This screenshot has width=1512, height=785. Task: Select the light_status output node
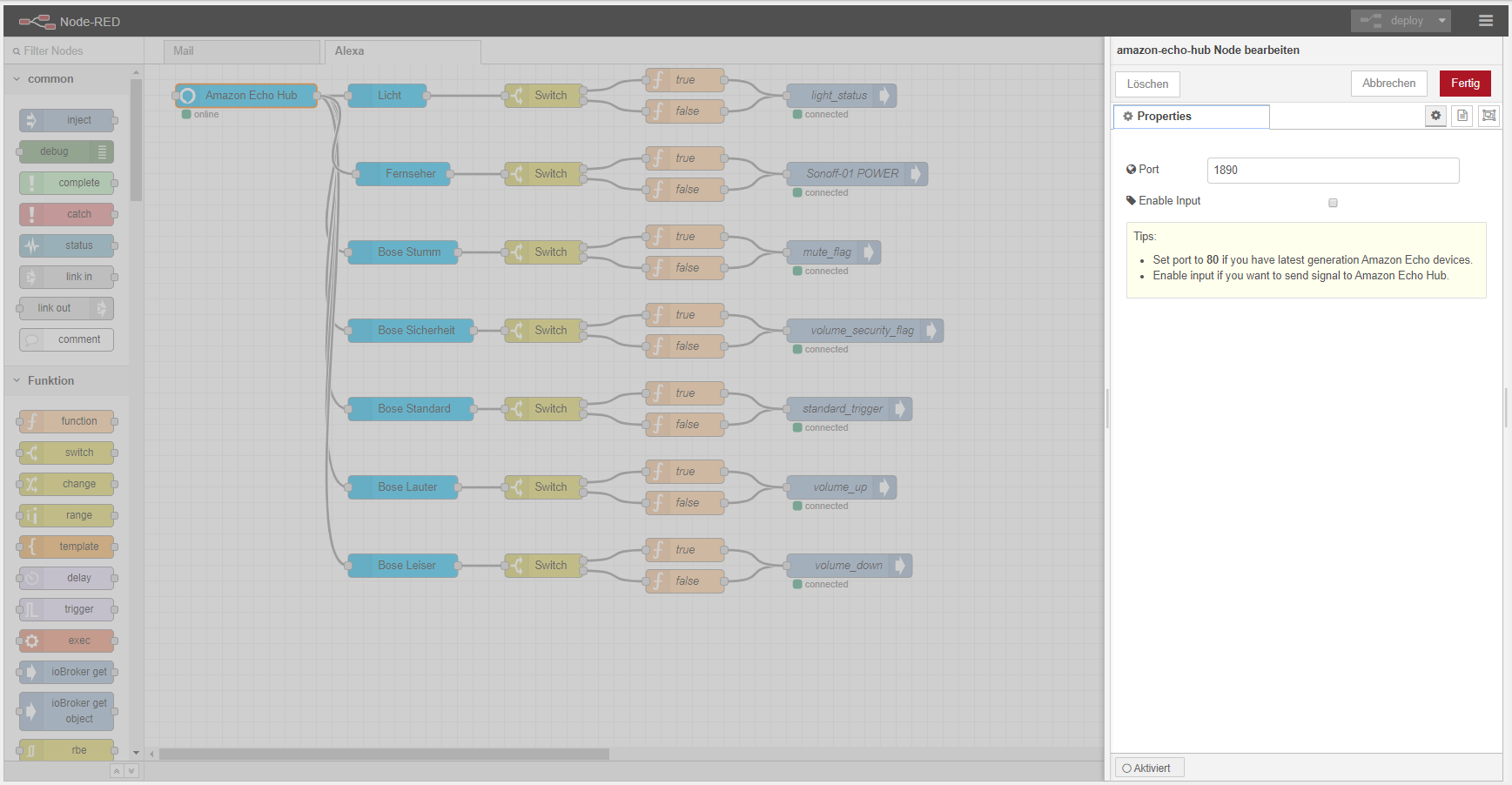pos(842,96)
